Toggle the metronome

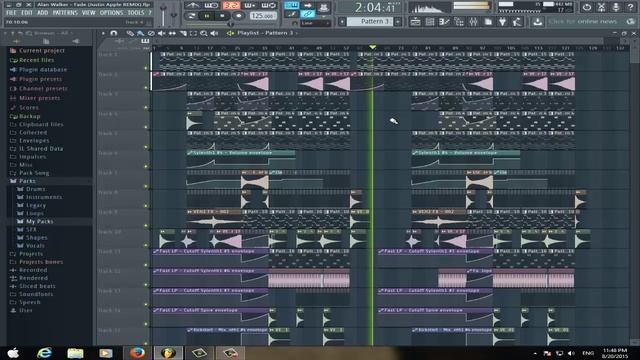pyautogui.click(x=193, y=6)
